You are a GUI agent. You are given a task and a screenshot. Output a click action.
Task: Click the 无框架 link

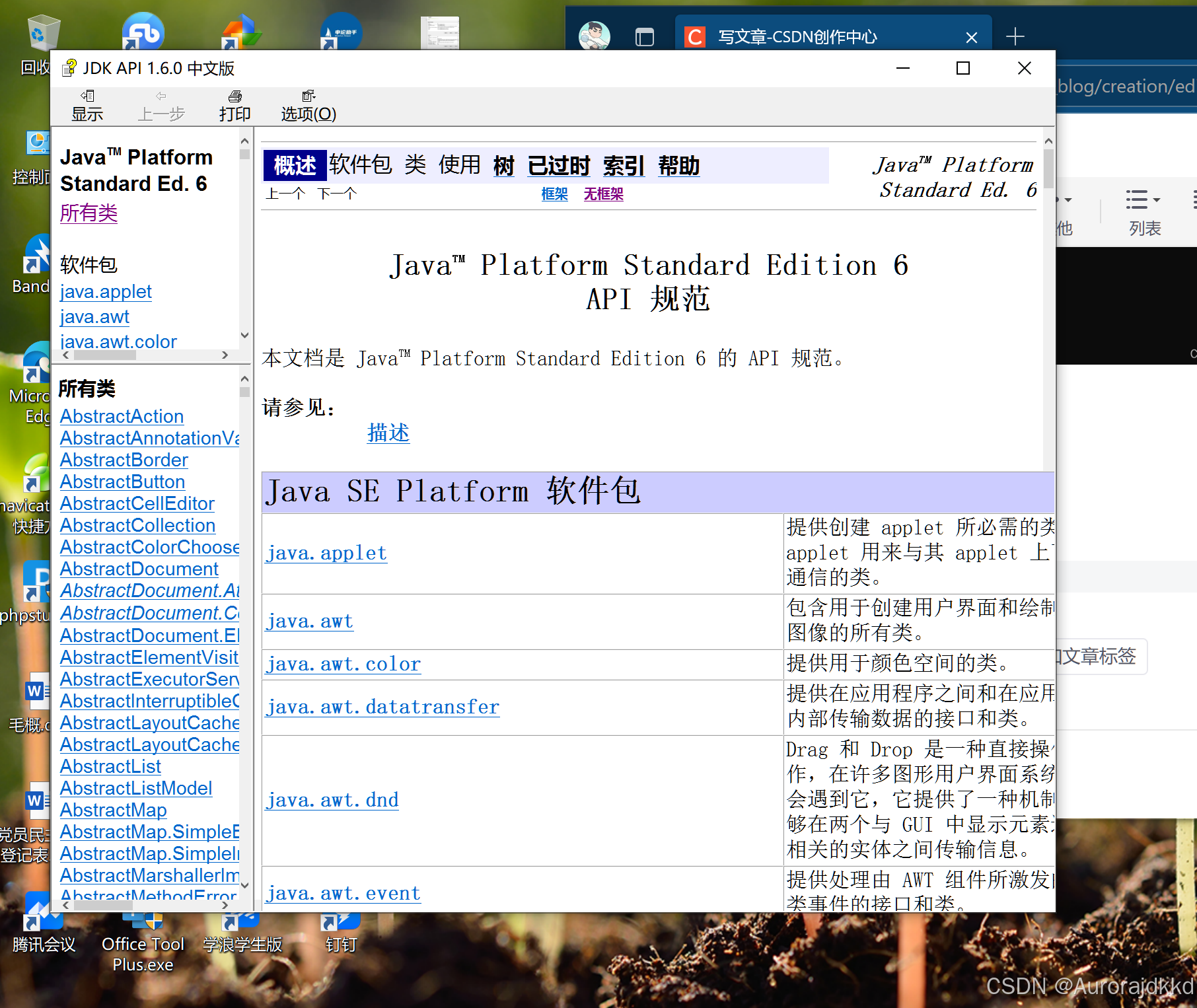602,194
